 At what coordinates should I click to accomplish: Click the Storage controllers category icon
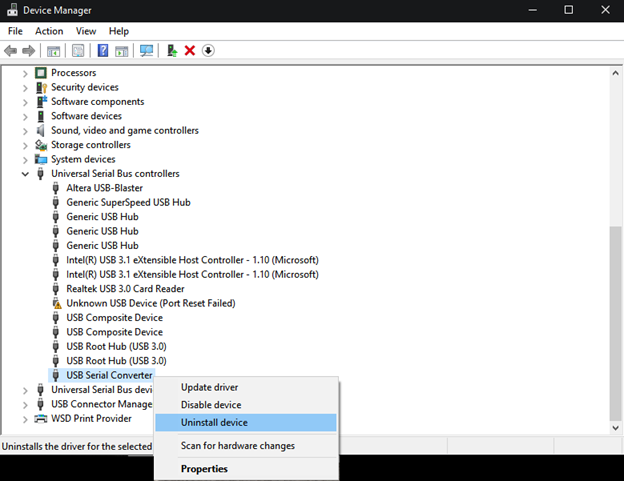pos(41,145)
